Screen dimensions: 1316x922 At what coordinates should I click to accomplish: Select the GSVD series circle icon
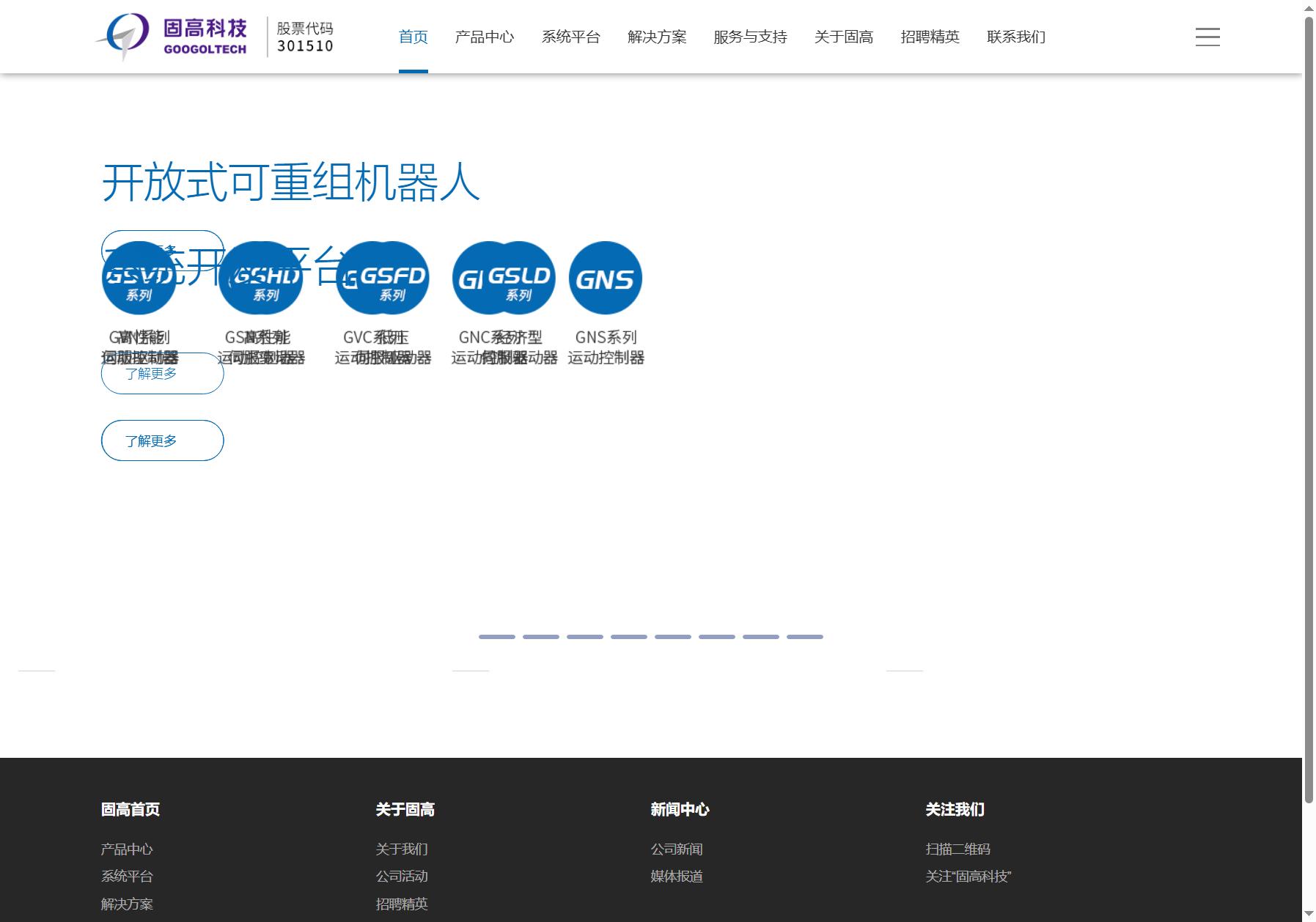(139, 278)
